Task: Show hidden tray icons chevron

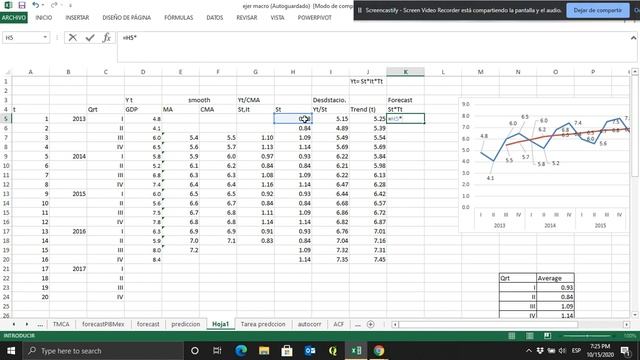Action: (x=529, y=351)
